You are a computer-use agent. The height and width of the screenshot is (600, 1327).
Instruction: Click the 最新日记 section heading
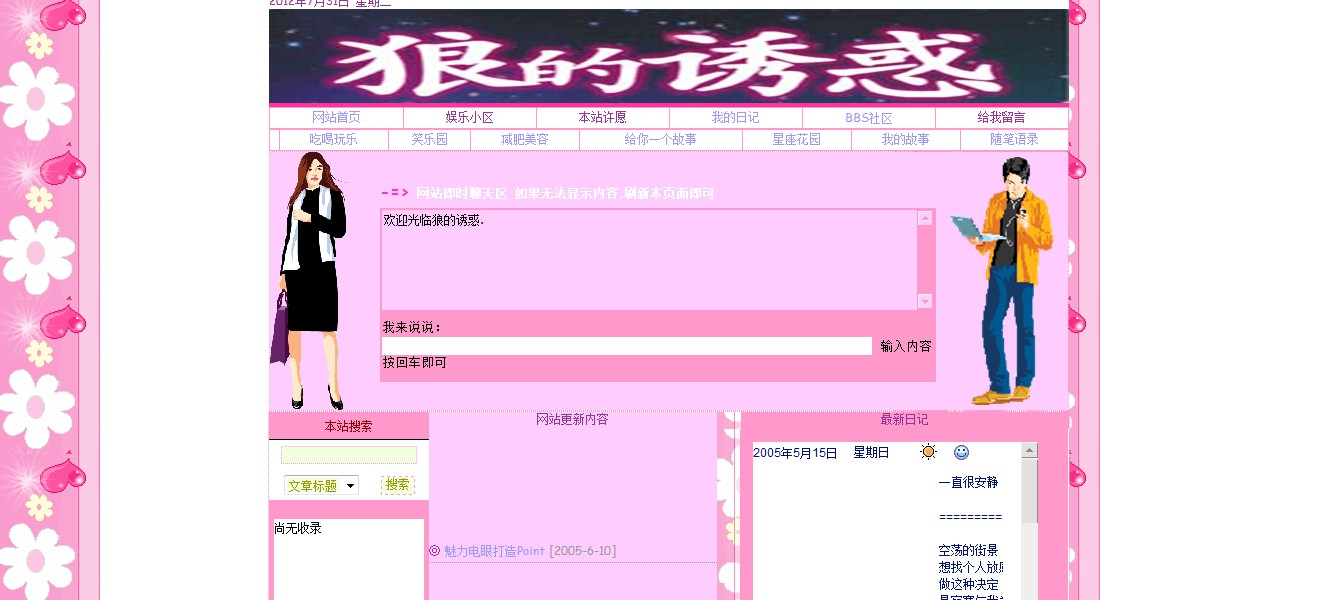point(904,420)
